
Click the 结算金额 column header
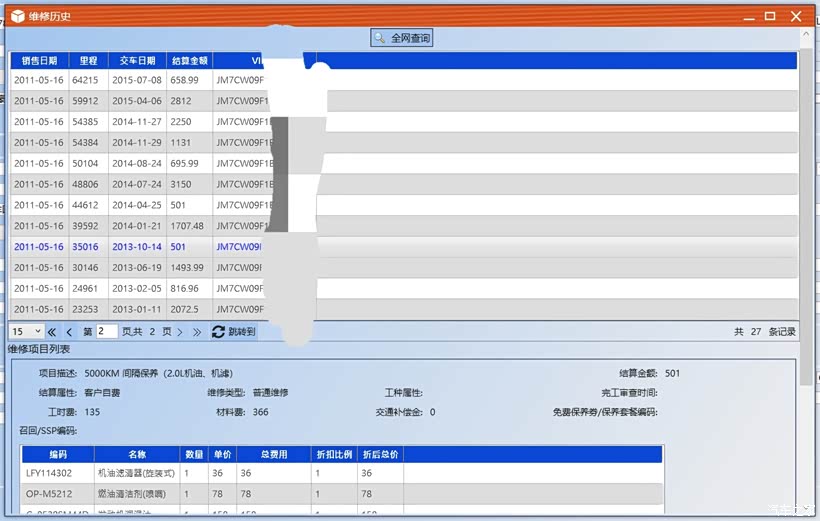click(189, 60)
